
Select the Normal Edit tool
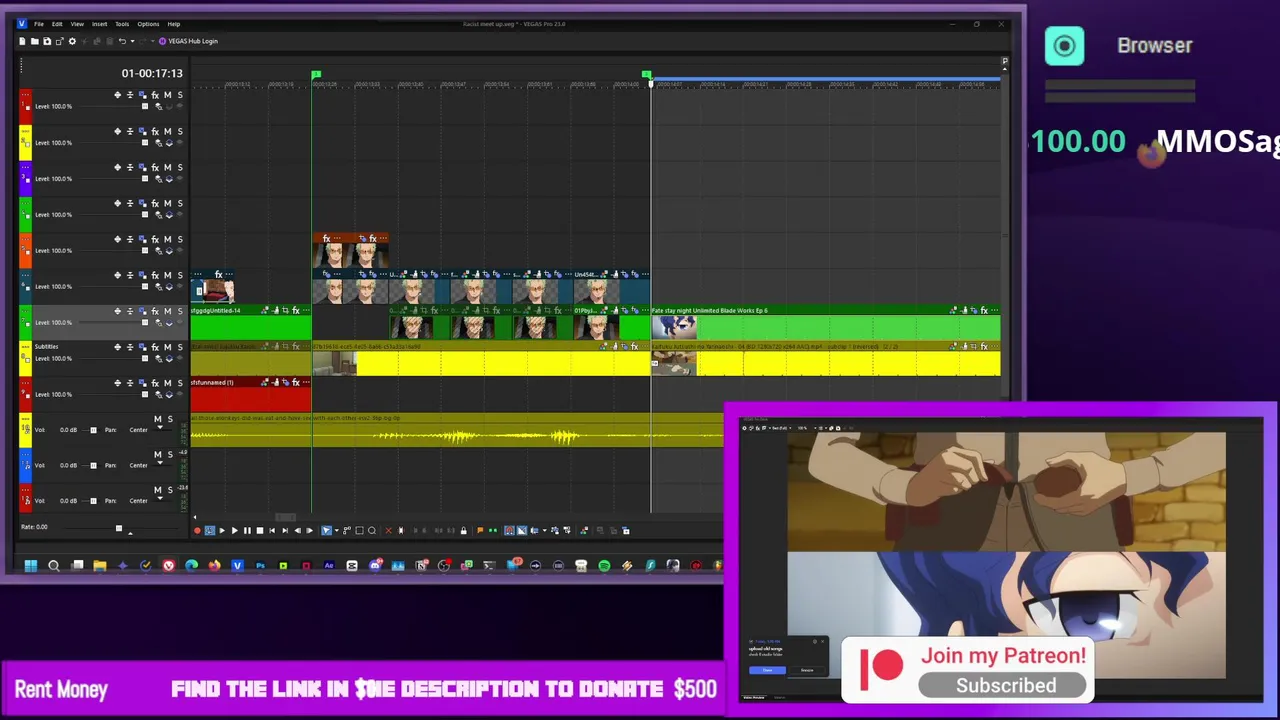tap(326, 530)
